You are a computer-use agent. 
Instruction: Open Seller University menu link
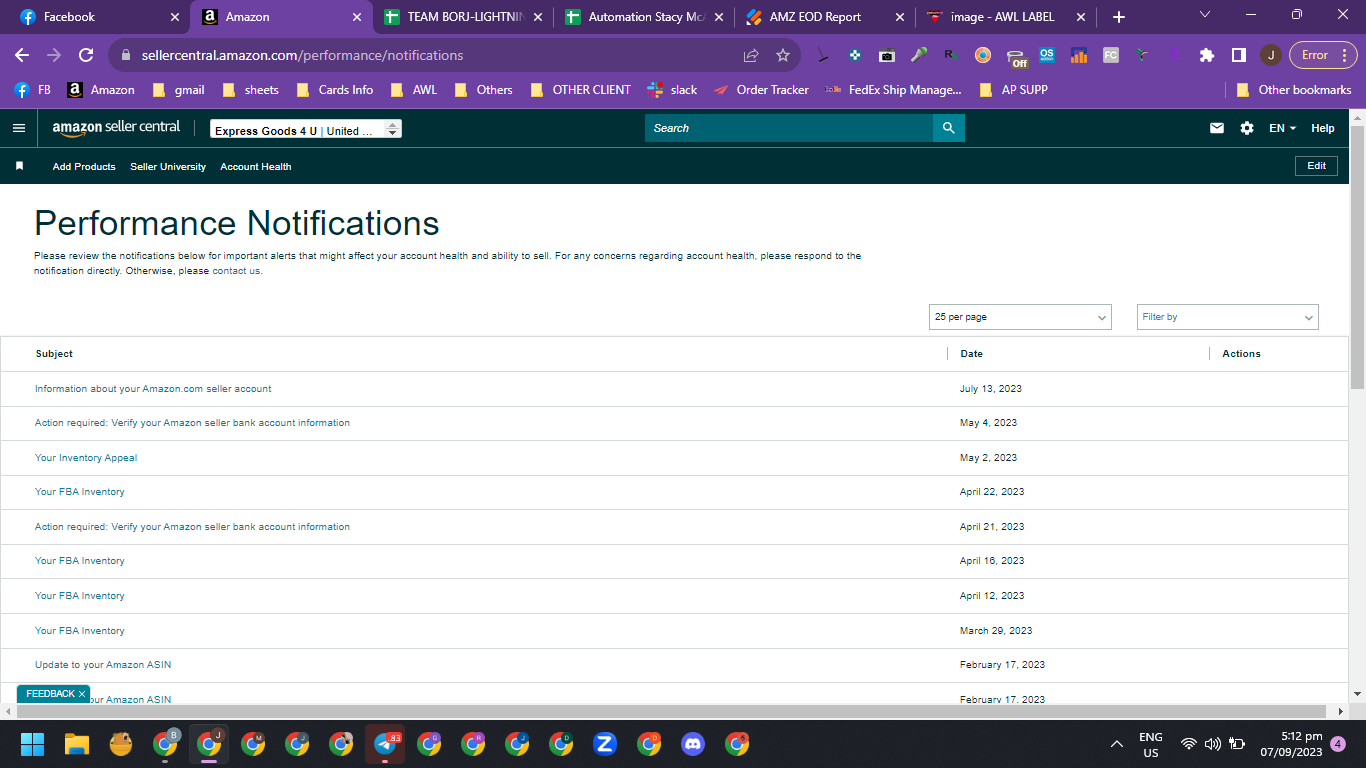point(168,167)
